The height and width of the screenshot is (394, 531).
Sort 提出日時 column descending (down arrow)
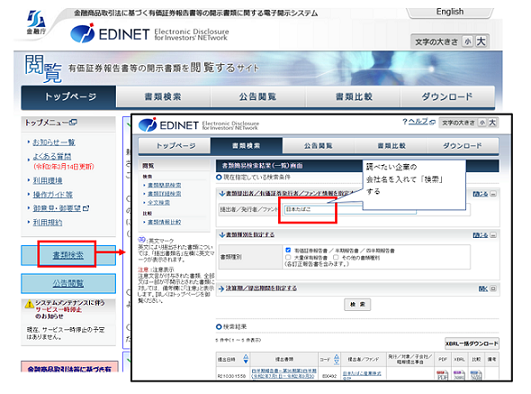(246, 362)
